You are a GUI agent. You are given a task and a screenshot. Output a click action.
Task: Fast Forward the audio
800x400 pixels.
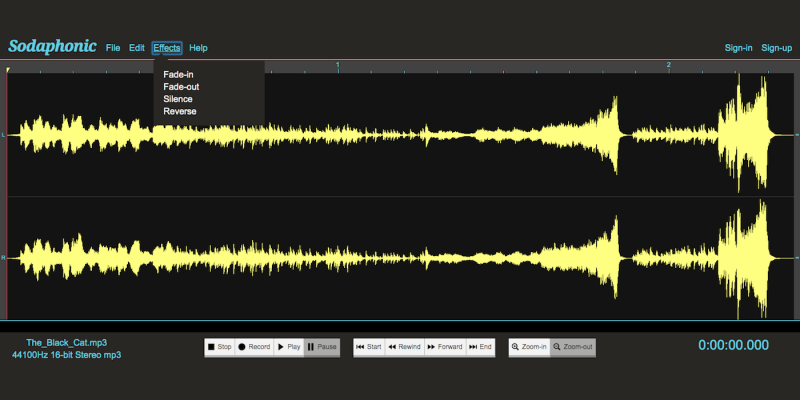click(444, 347)
